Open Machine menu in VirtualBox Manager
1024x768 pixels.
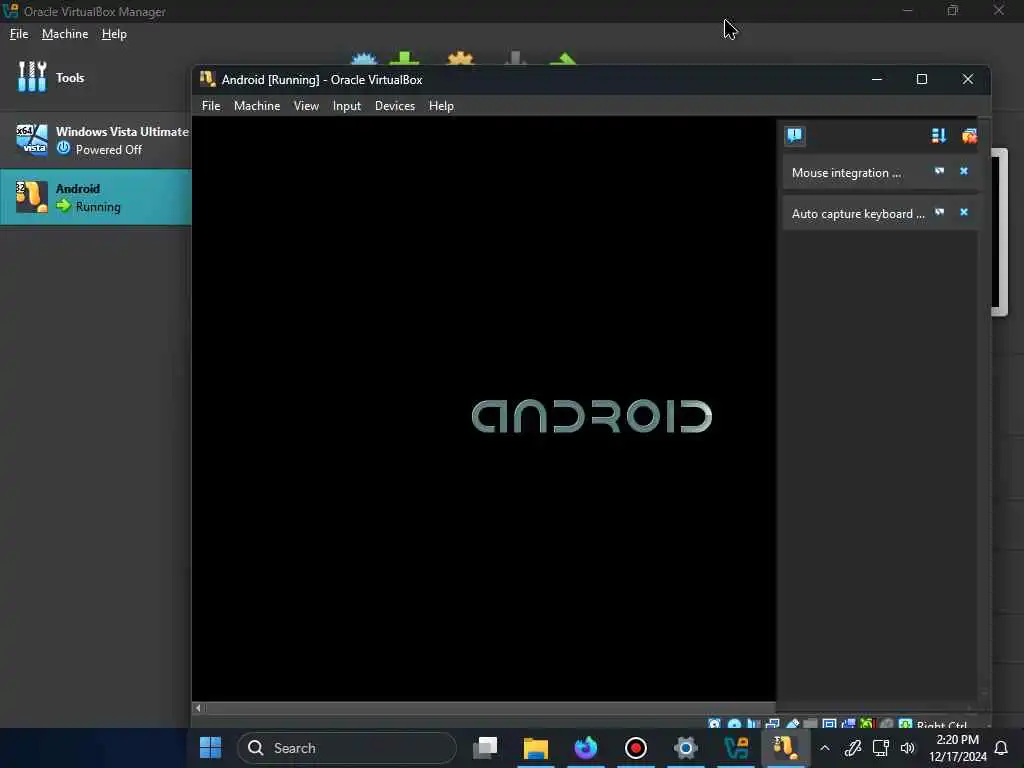pyautogui.click(x=65, y=34)
